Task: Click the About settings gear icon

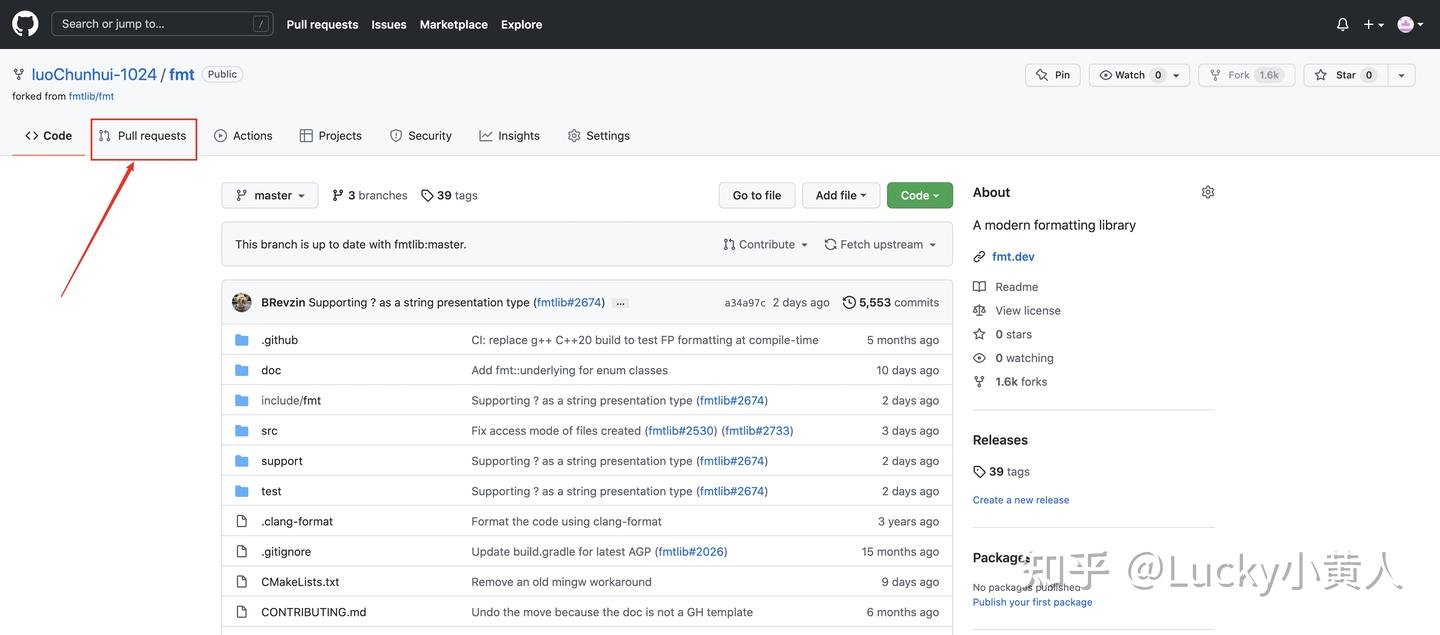Action: click(x=1208, y=192)
